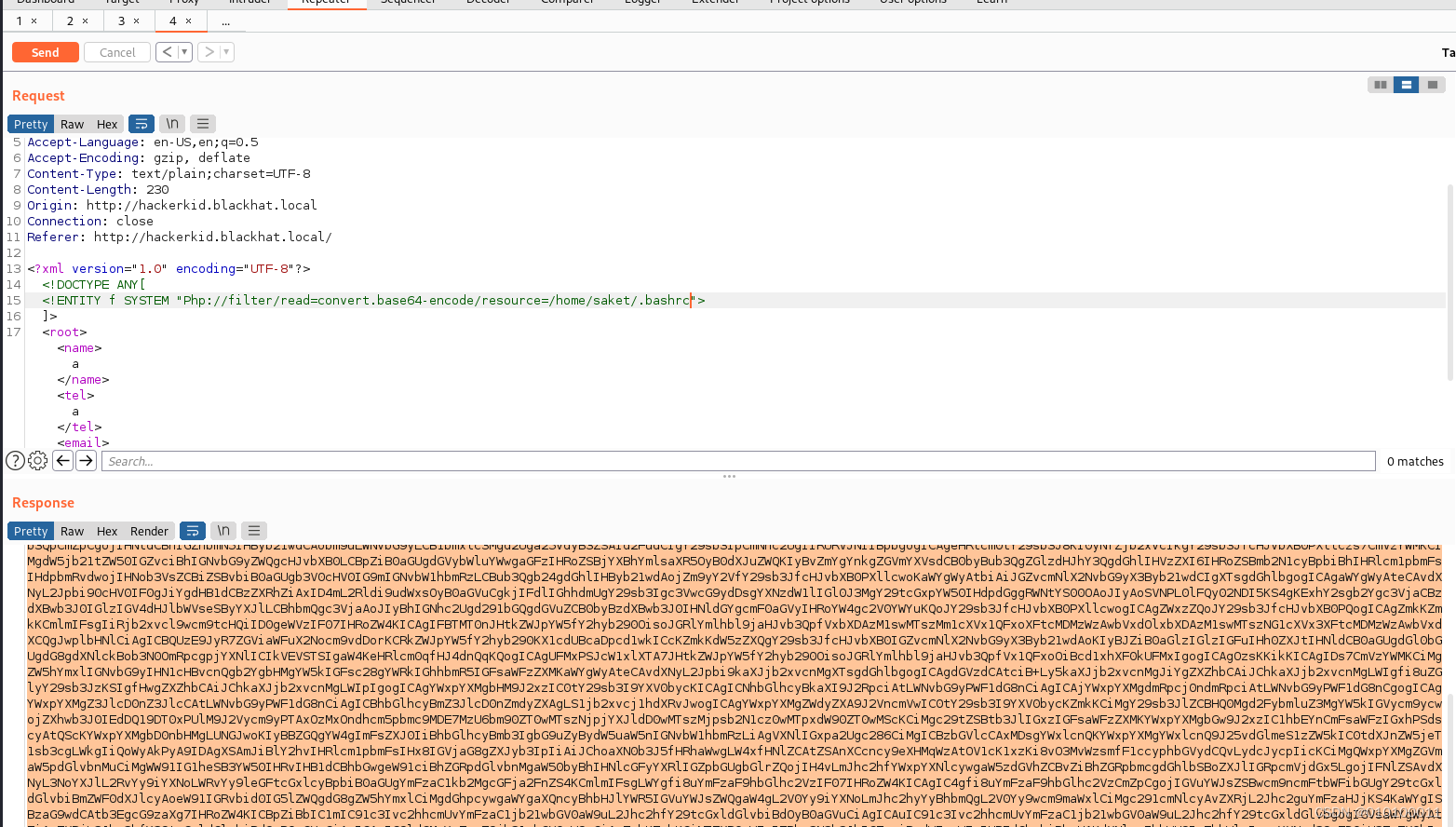
Task: Select Pretty view in Response panel
Action: 31,531
